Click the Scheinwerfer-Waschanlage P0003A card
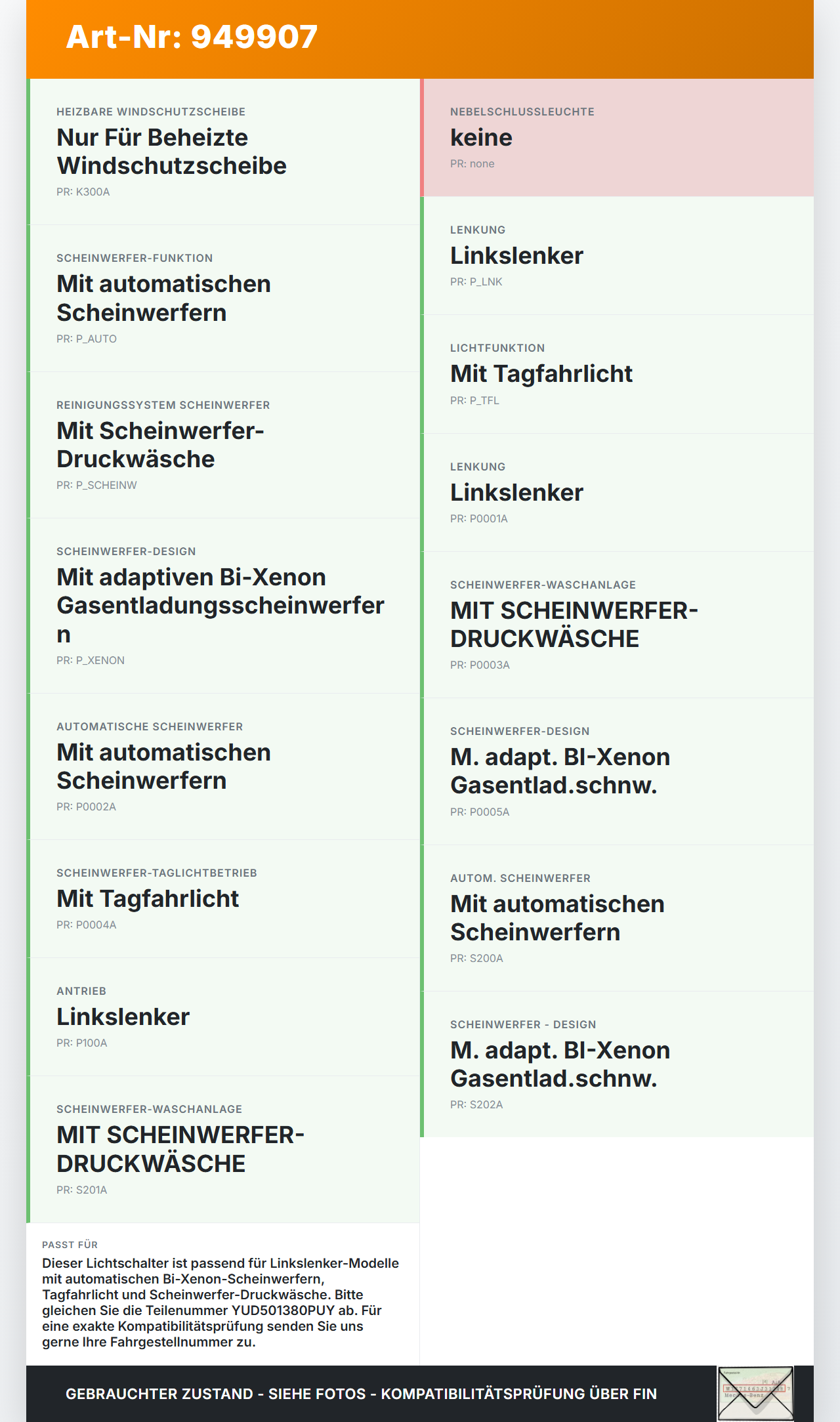The height and width of the screenshot is (1422, 840). (x=617, y=625)
